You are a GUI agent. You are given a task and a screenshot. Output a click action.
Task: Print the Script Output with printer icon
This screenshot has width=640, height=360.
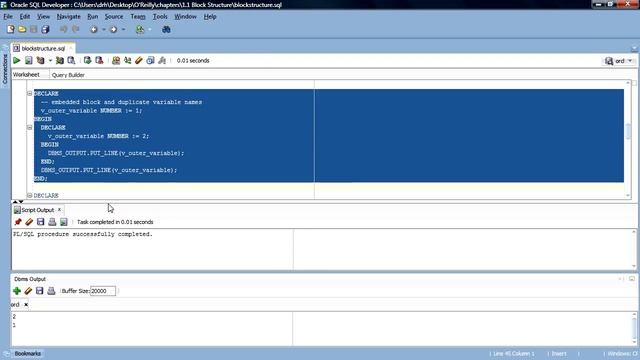(x=52, y=222)
